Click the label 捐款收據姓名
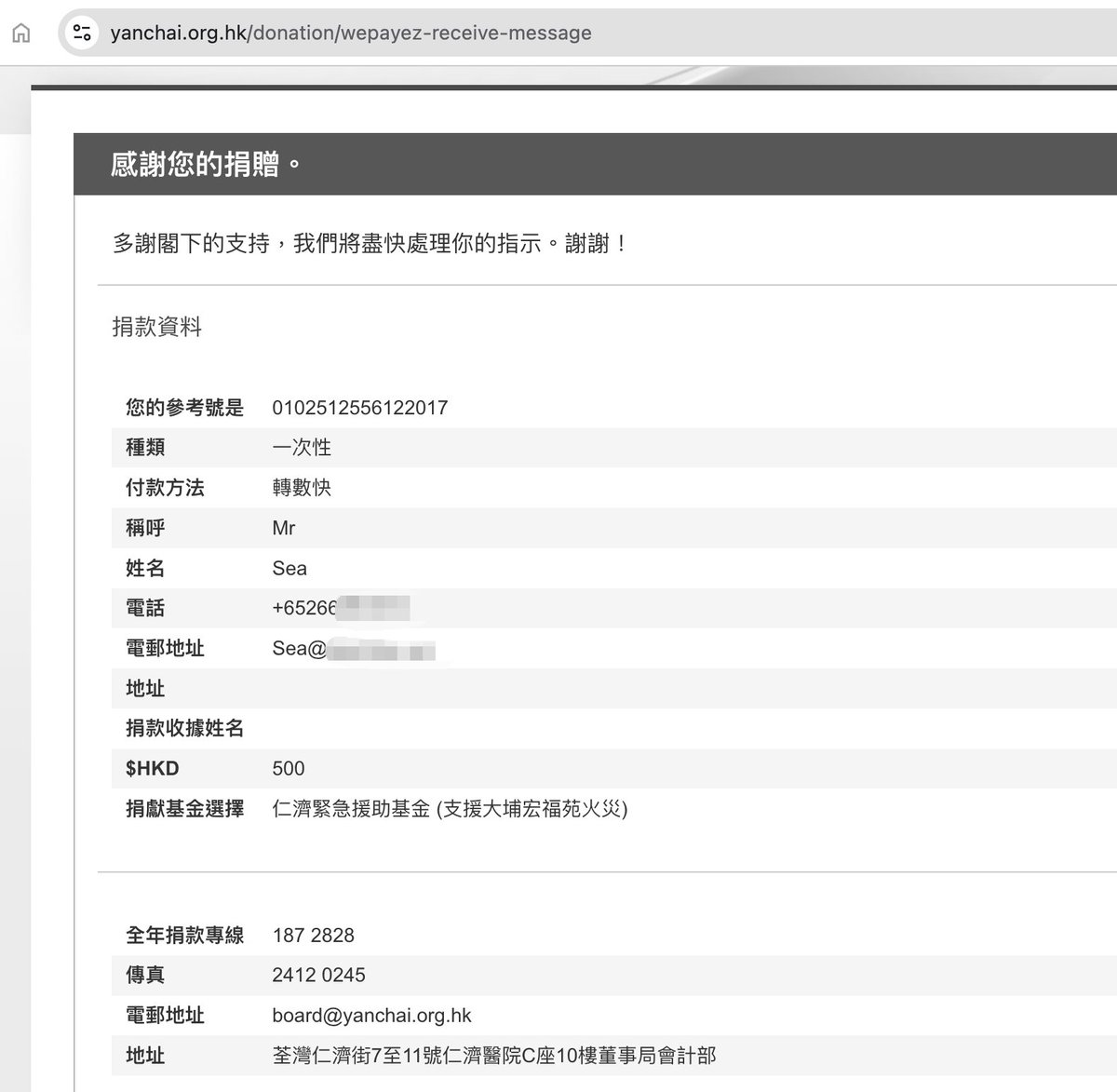Image resolution: width=1117 pixels, height=1092 pixels. coord(184,728)
